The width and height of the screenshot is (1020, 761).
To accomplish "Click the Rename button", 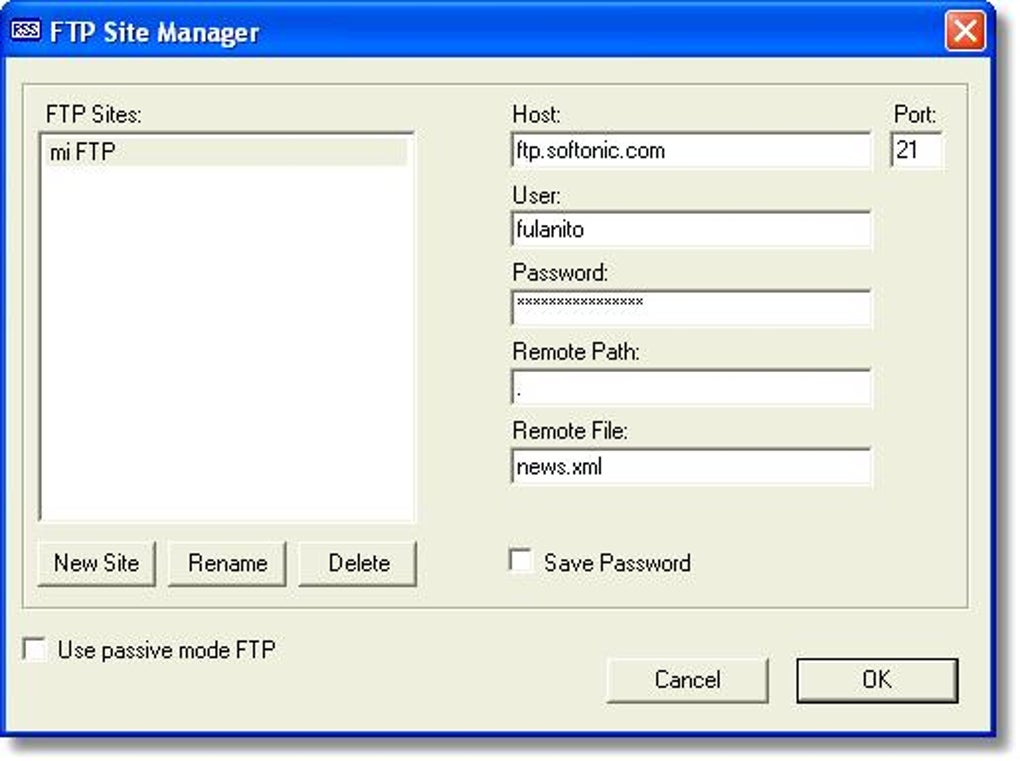I will (x=227, y=563).
